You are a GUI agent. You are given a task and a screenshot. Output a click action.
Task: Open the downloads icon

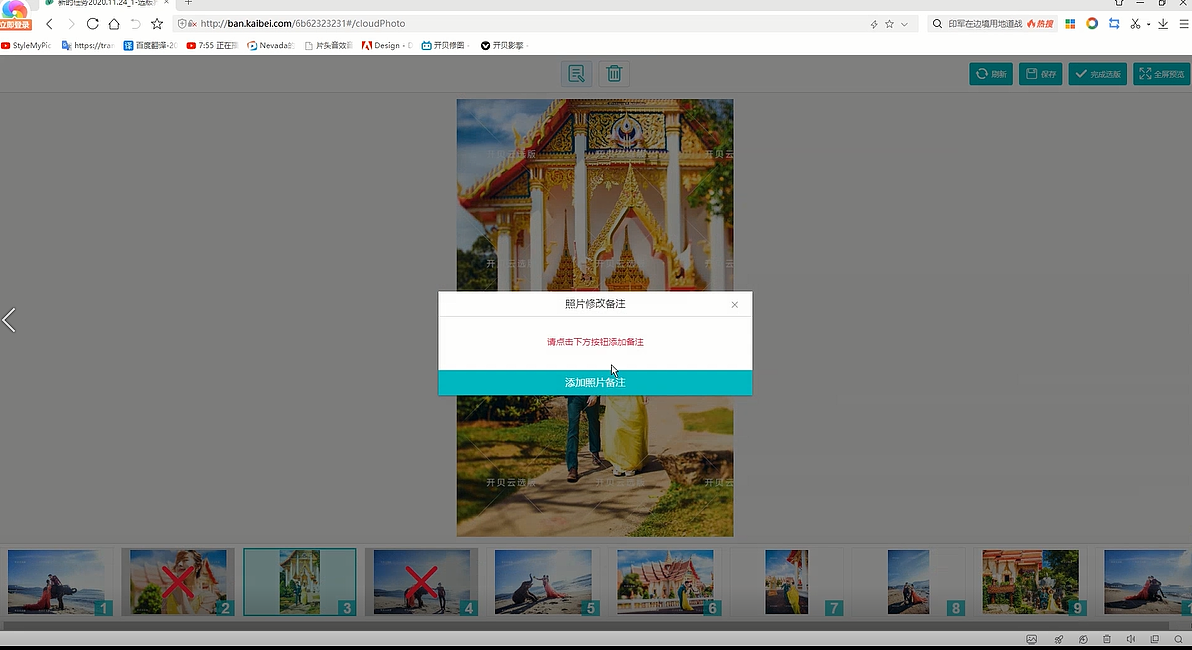click(x=1163, y=24)
